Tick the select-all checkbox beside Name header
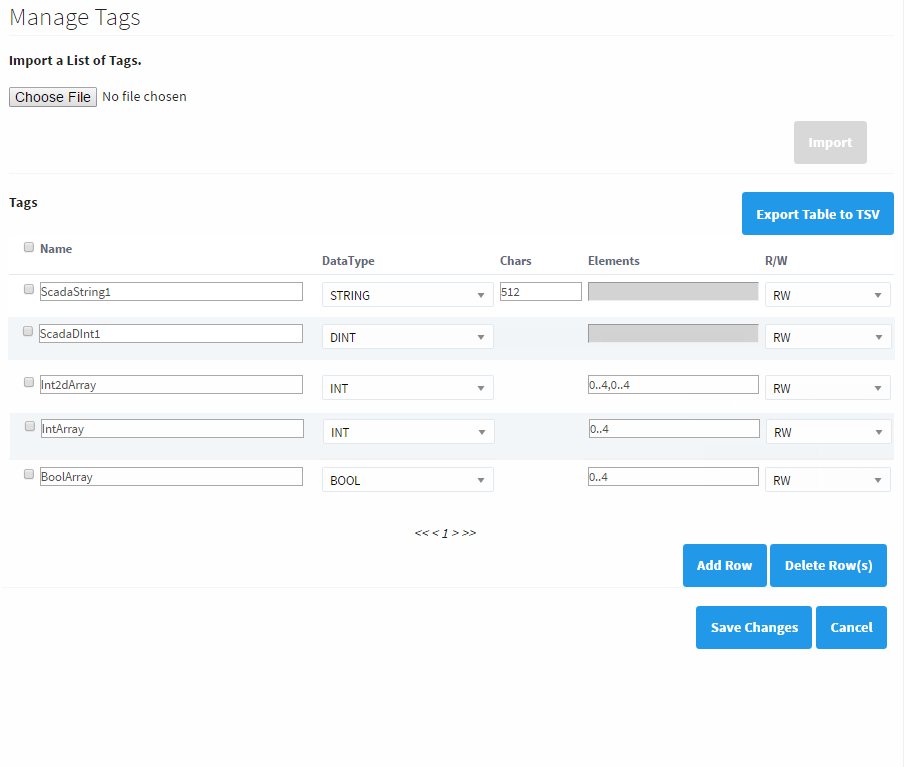Image resolution: width=904 pixels, height=767 pixels. (29, 247)
